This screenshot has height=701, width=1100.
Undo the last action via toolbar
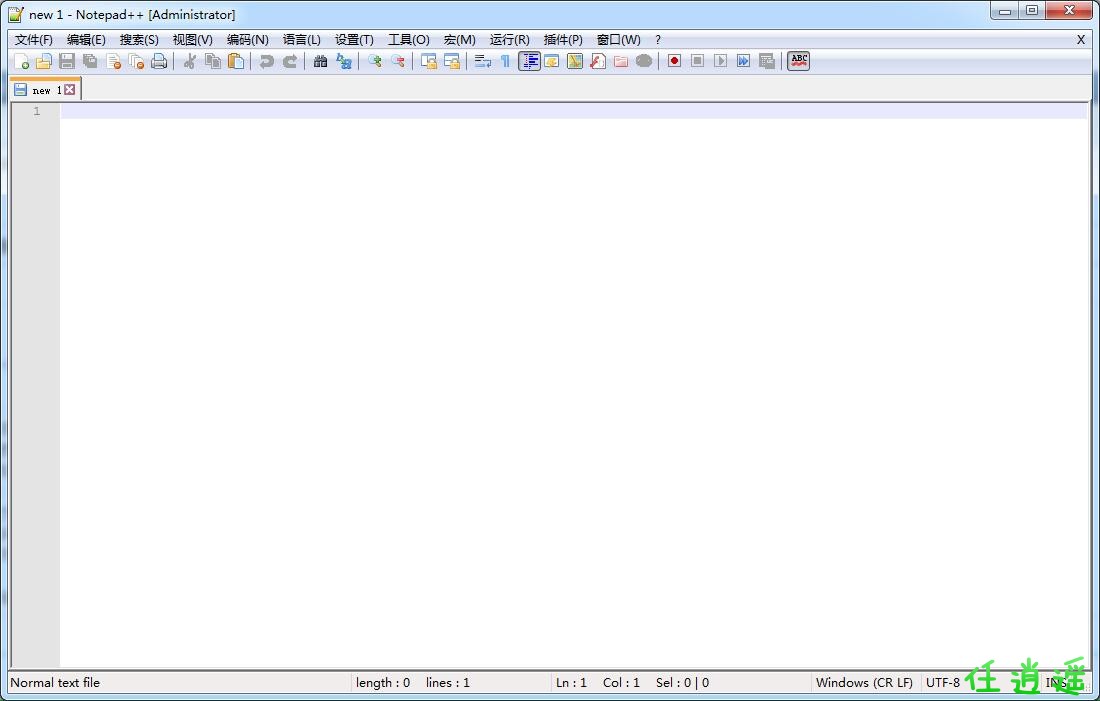click(x=267, y=62)
